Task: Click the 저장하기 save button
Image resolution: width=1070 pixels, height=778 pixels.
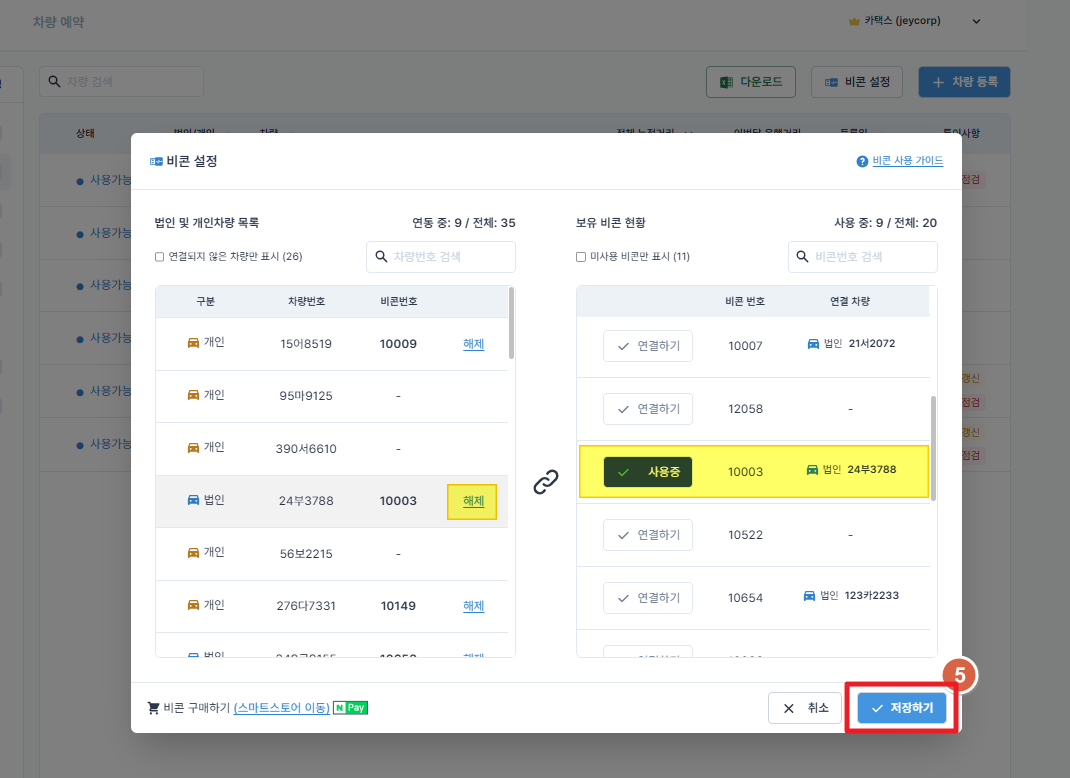Action: tap(901, 708)
